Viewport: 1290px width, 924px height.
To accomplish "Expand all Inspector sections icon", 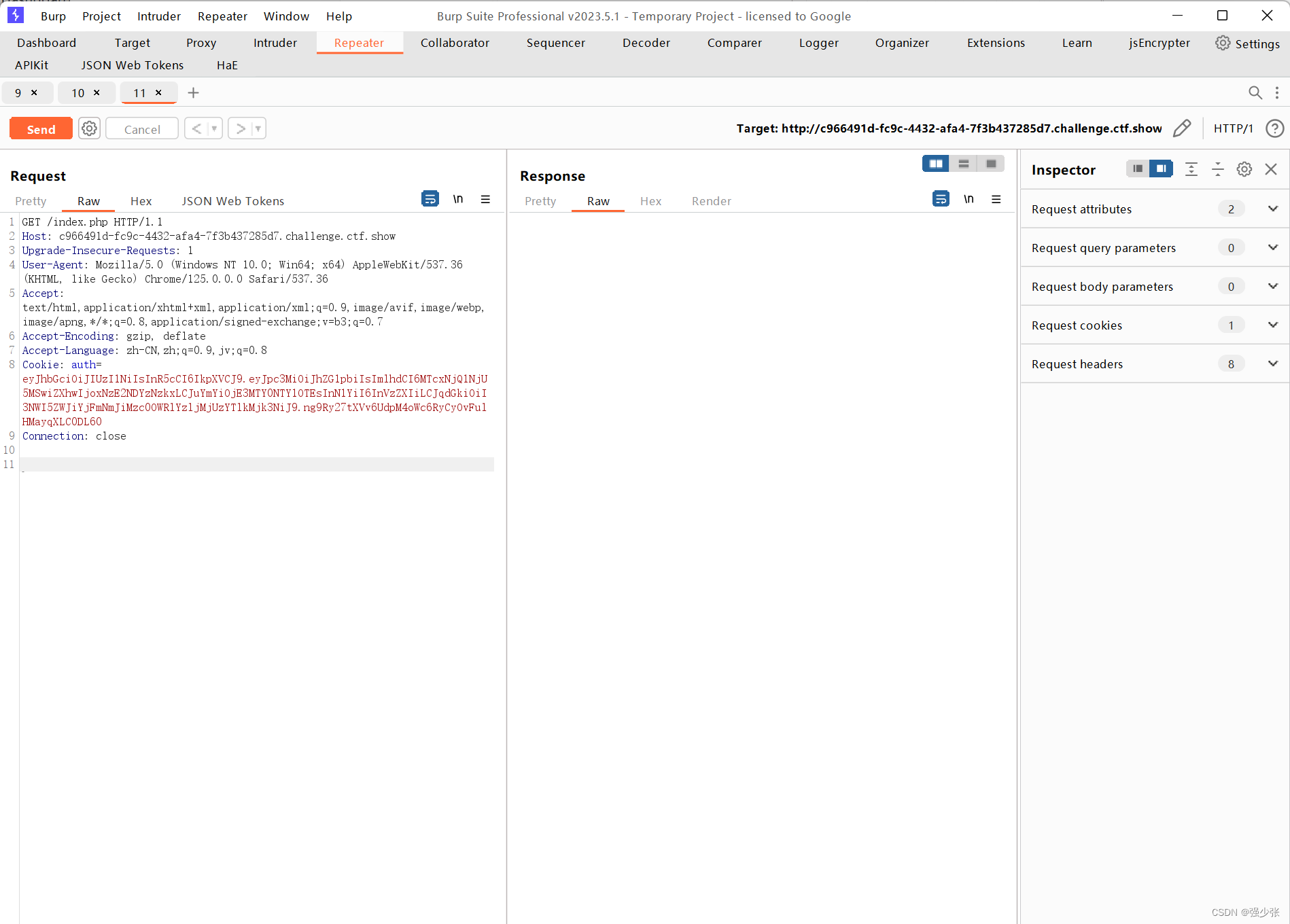I will coord(1191,169).
